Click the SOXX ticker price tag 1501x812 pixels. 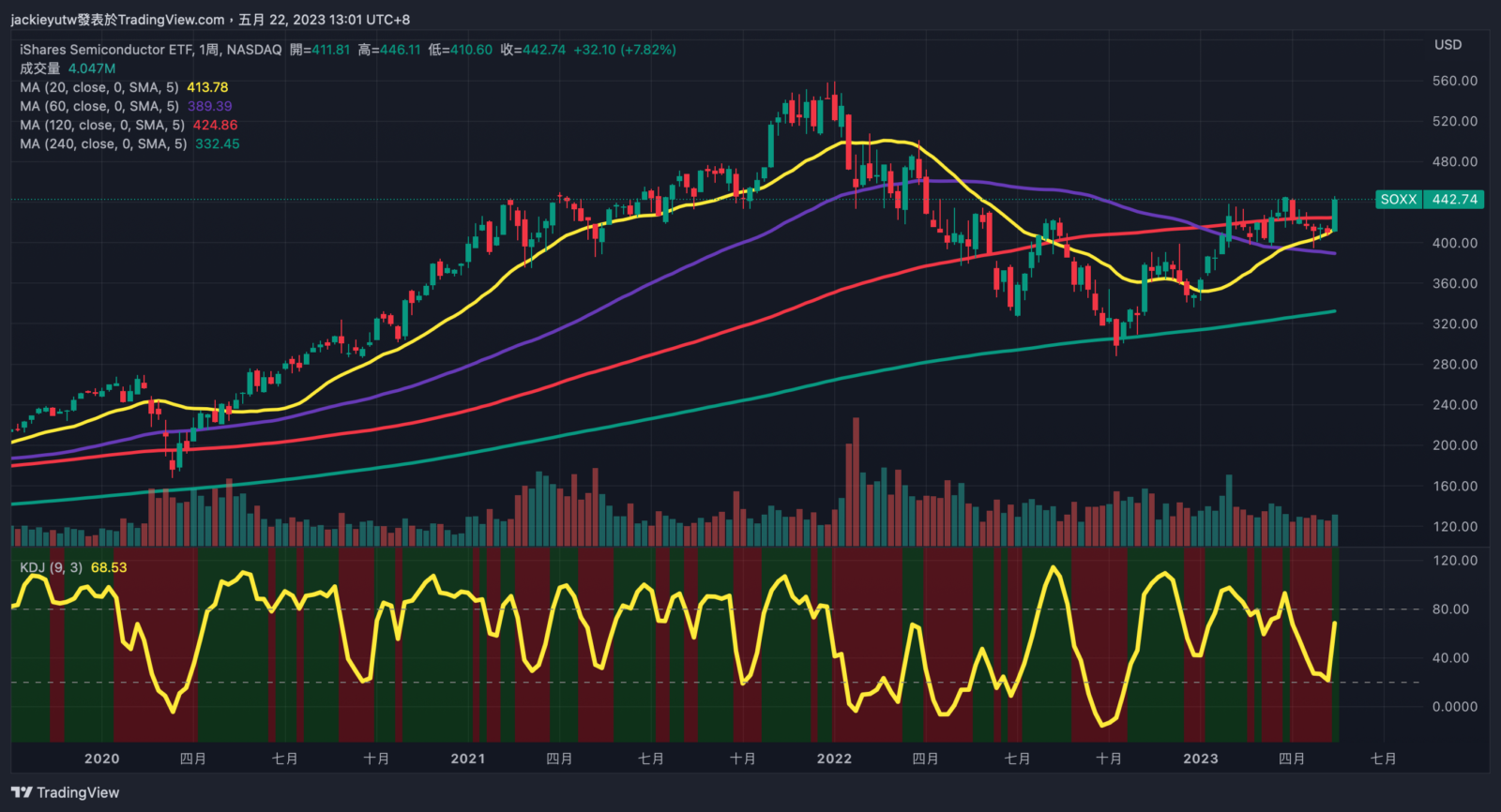click(1398, 199)
